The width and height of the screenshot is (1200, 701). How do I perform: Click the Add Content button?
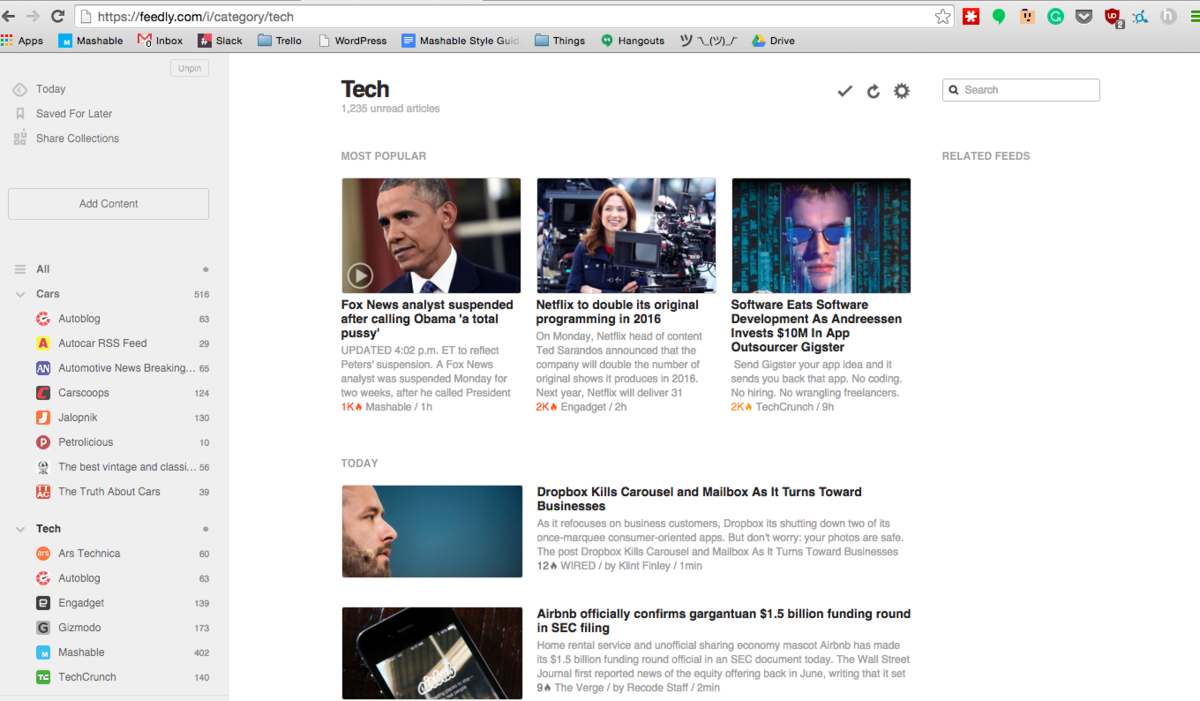[108, 204]
